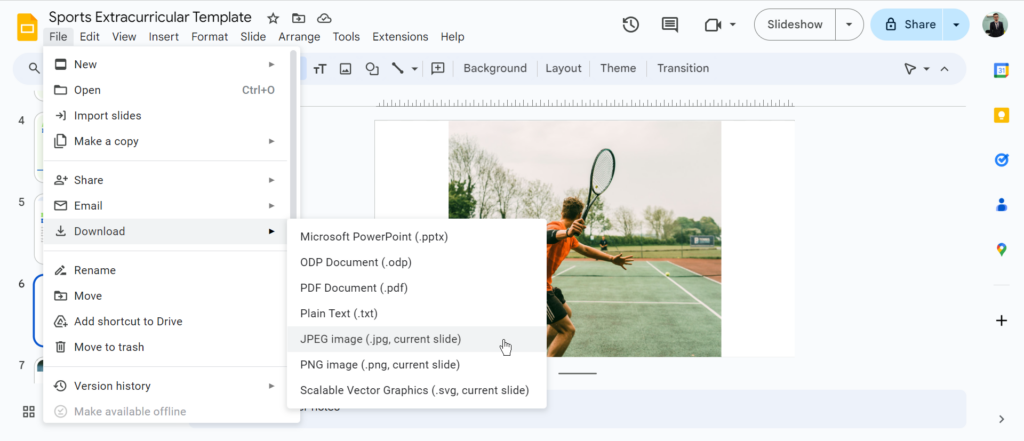
Task: Select the text box tool icon
Action: click(320, 68)
